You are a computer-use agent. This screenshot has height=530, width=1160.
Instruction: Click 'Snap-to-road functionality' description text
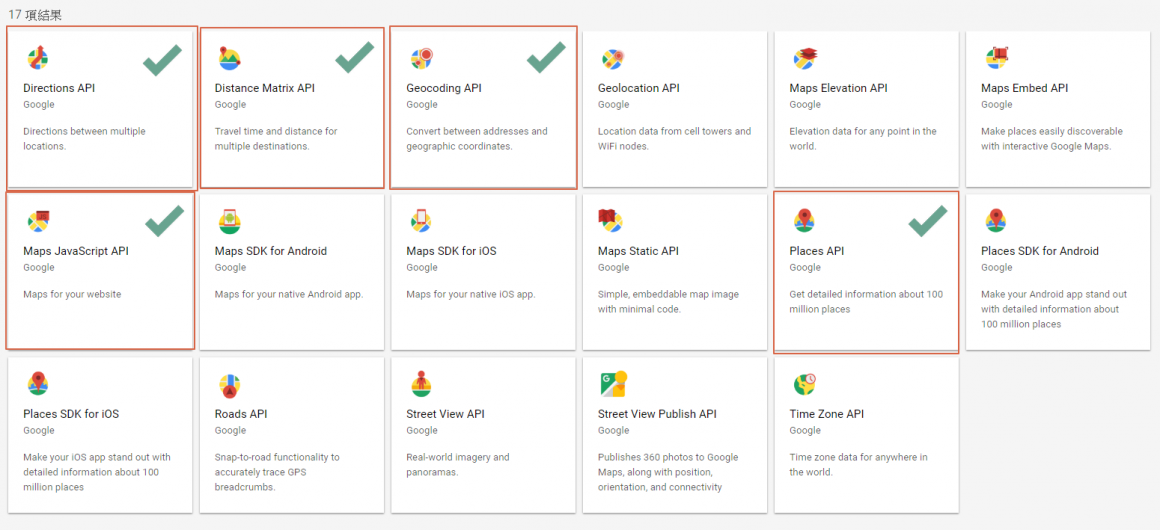[277, 472]
